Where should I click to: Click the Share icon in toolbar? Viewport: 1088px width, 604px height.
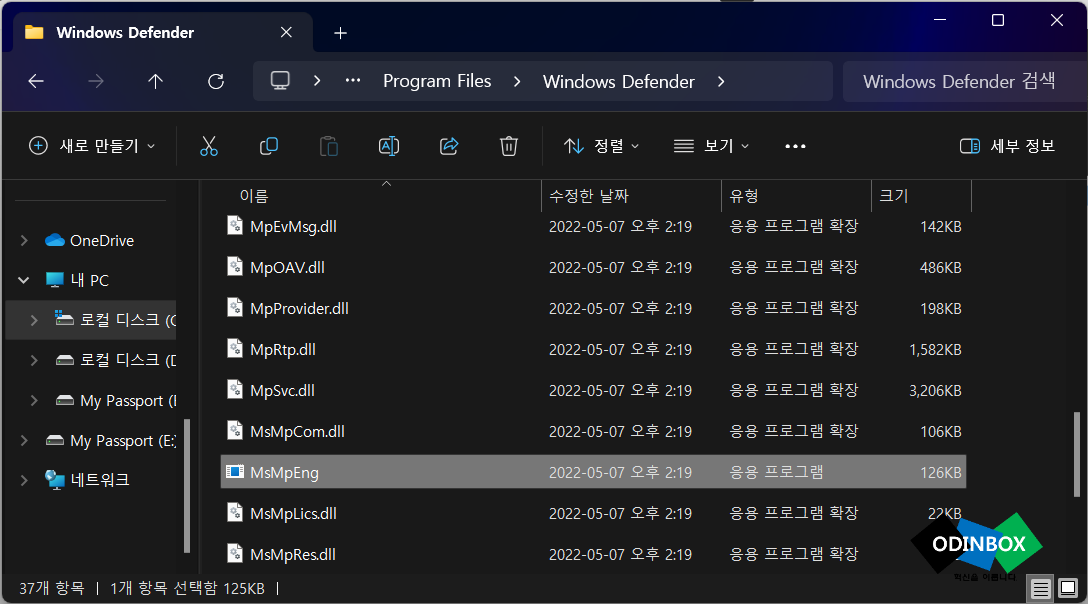449,146
